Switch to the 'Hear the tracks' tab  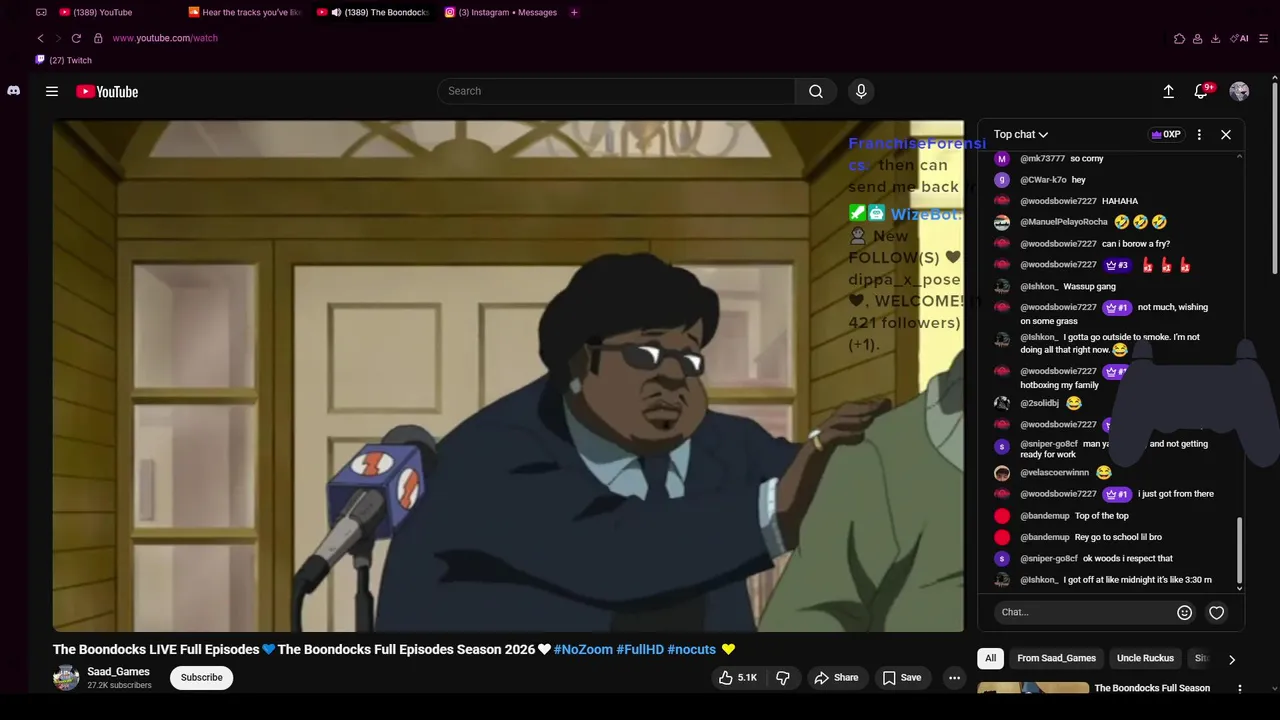(245, 12)
